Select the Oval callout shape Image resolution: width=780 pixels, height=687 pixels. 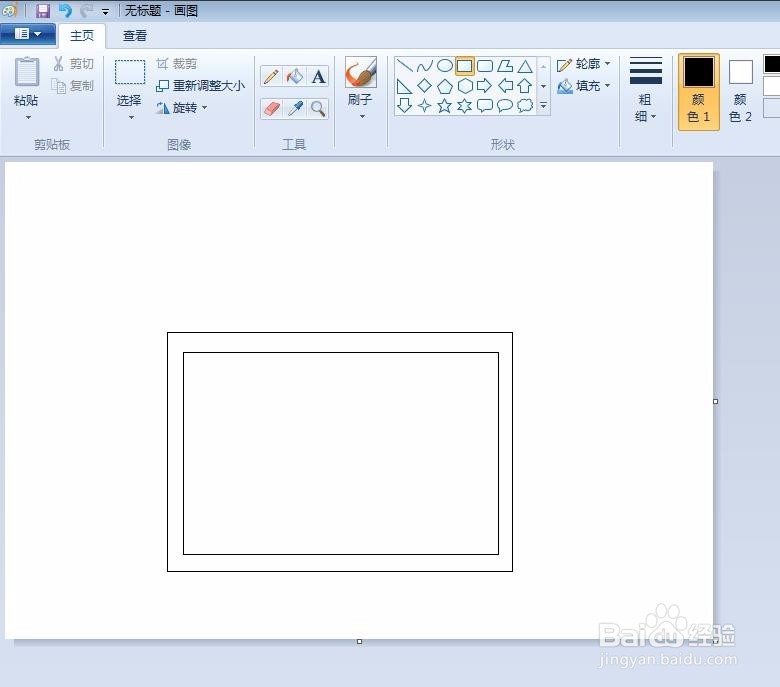(505, 105)
